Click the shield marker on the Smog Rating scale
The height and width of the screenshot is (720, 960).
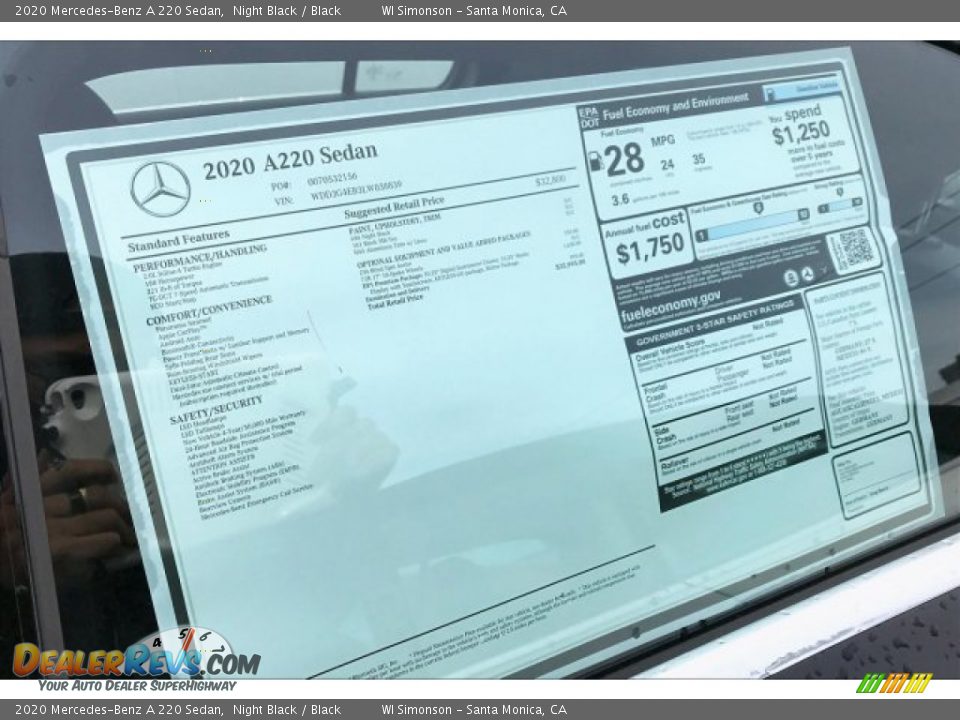[x=840, y=193]
